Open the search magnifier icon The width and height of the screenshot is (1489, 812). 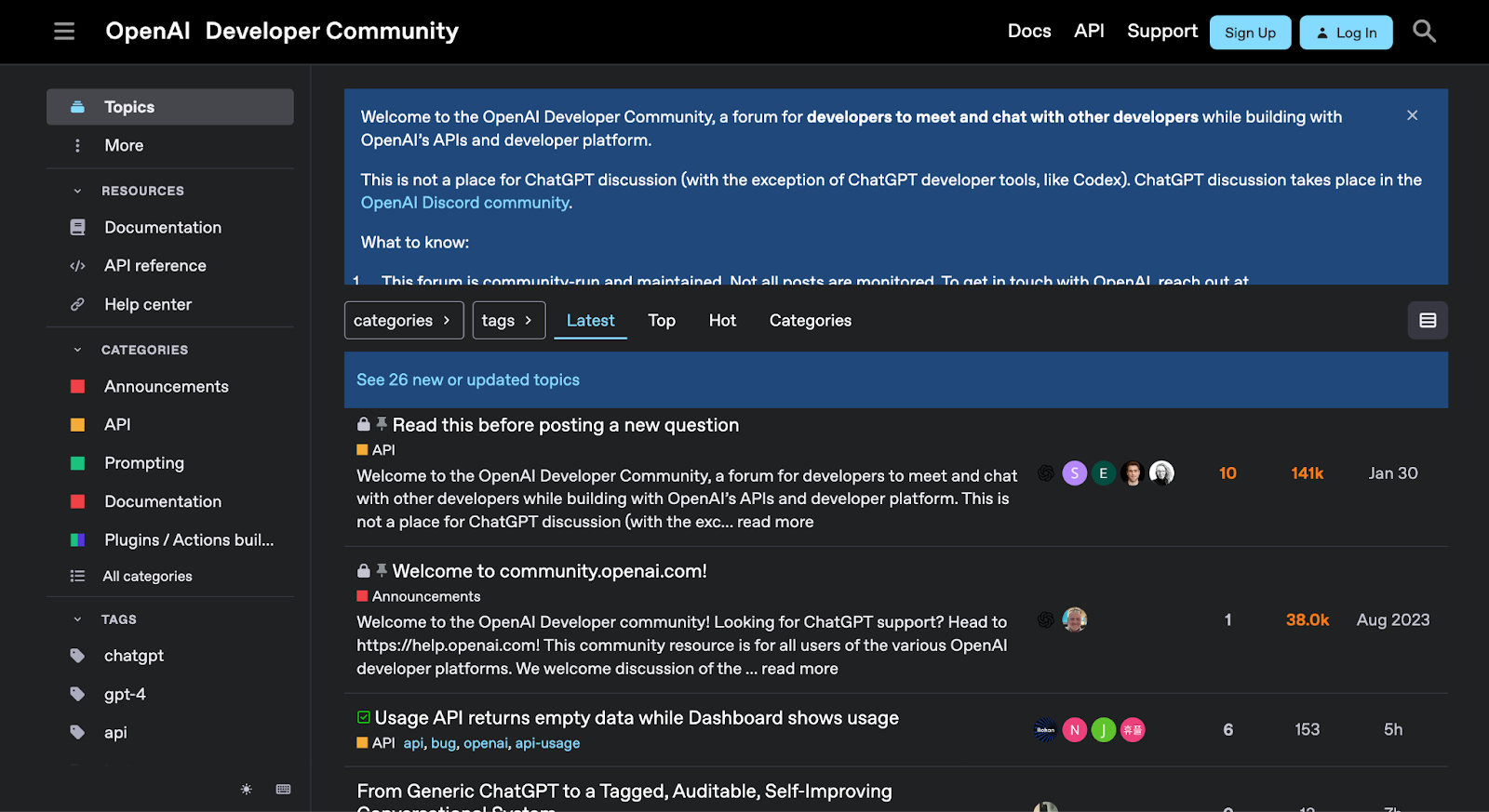[1424, 32]
